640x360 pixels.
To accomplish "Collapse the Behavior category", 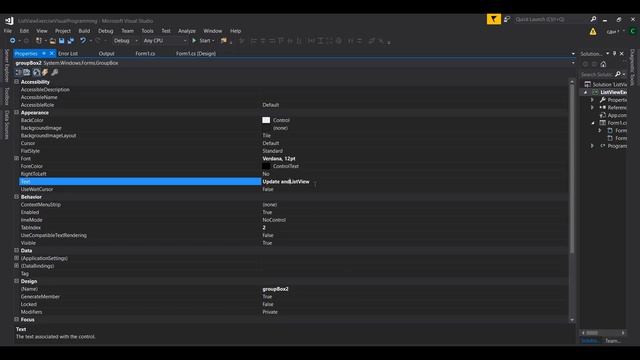I will point(17,197).
